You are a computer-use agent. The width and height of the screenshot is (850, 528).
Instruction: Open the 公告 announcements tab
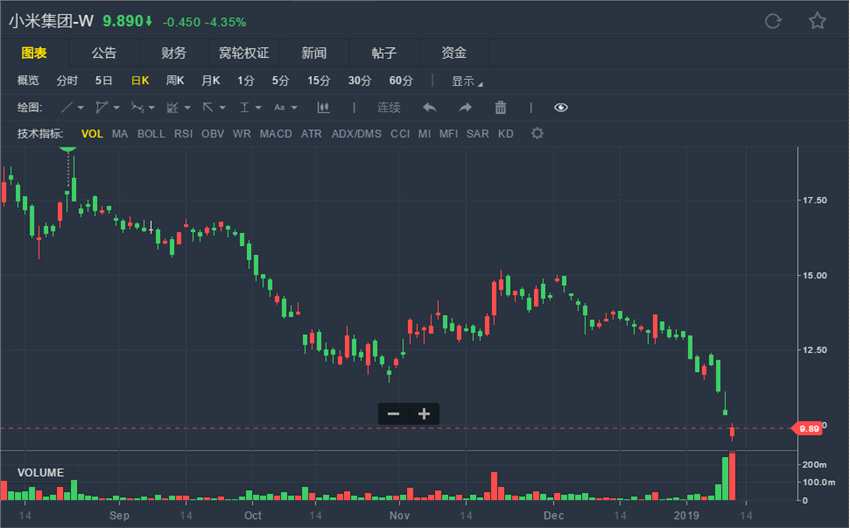tap(104, 53)
